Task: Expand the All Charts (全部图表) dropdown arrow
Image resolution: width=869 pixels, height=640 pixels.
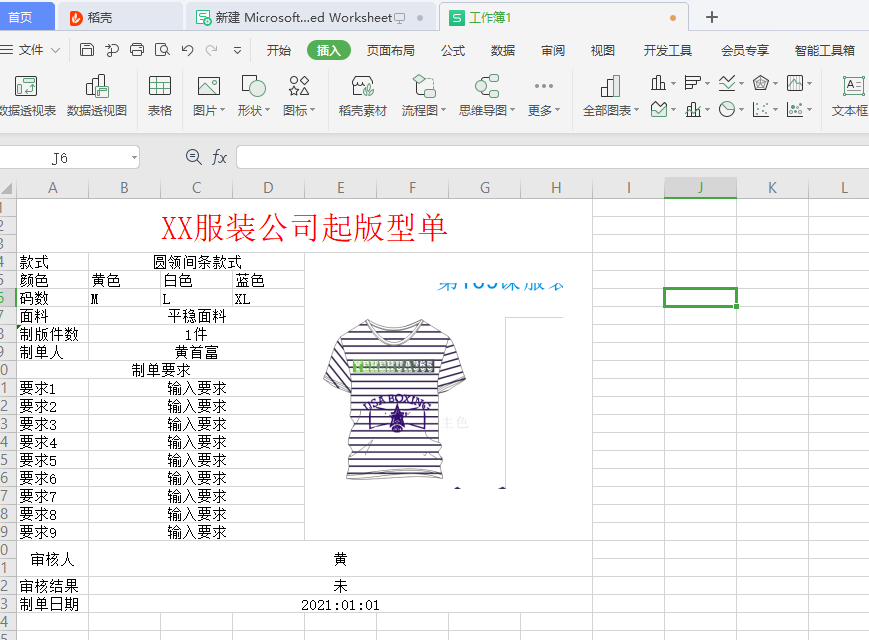Action: point(636,110)
